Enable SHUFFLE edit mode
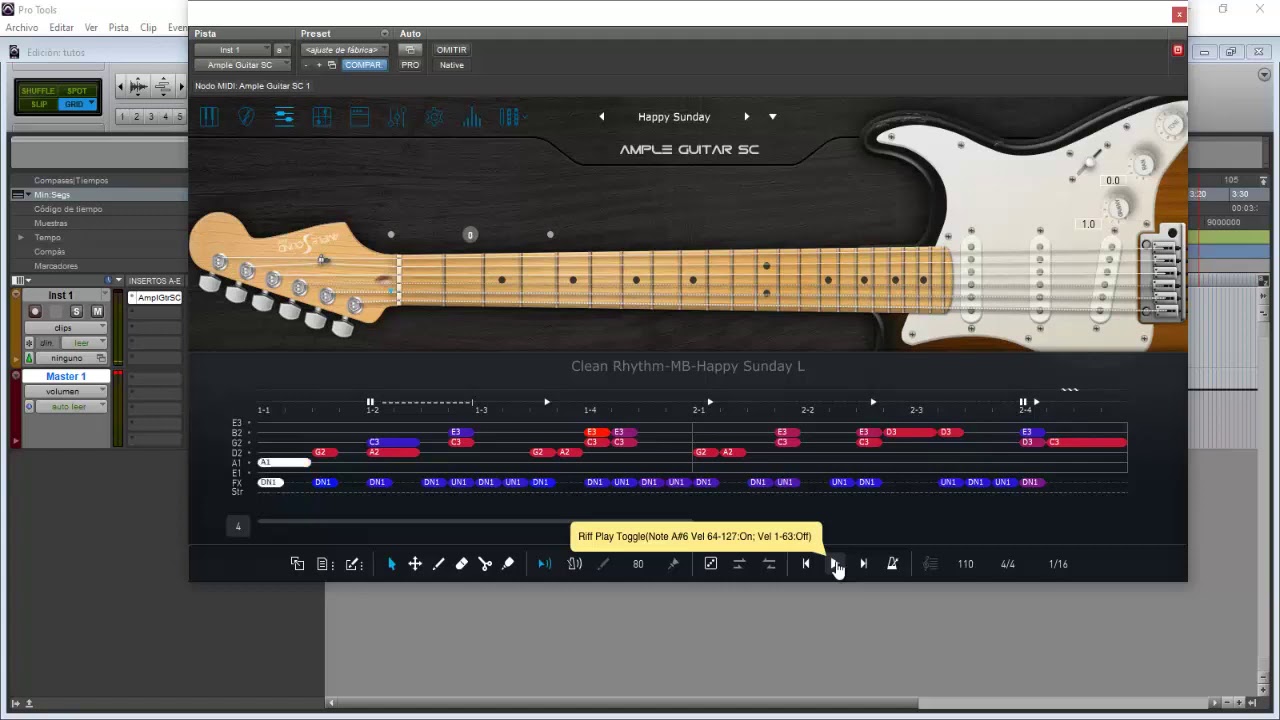 click(38, 91)
